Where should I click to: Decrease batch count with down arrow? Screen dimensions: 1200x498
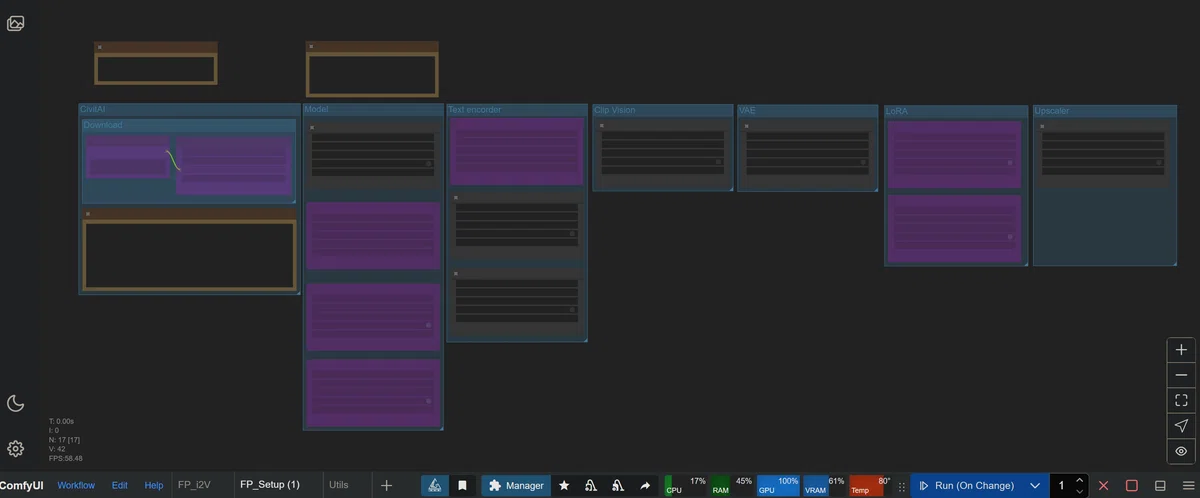[1079, 491]
